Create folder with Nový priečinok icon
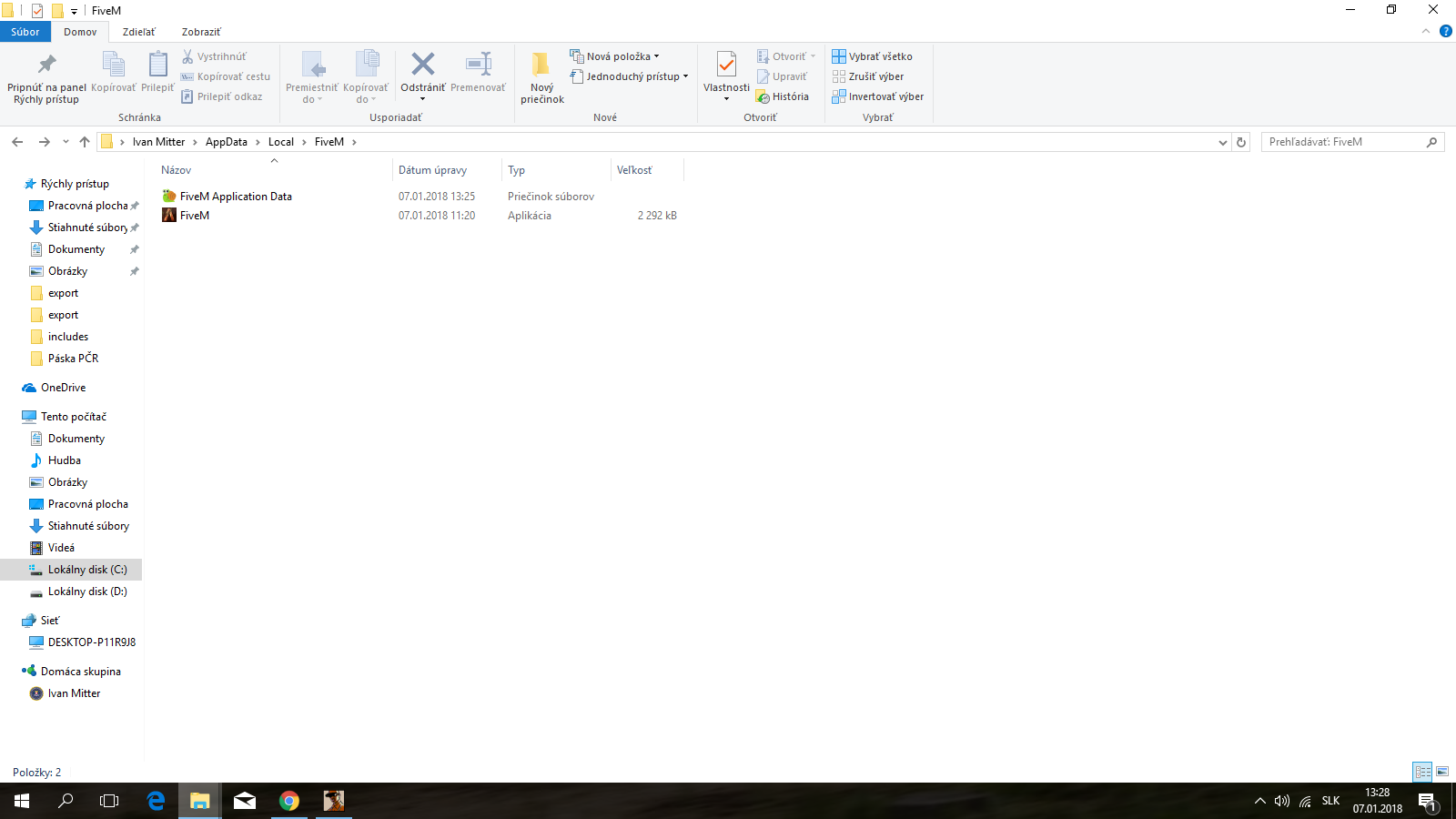1456x819 pixels. coord(541,64)
